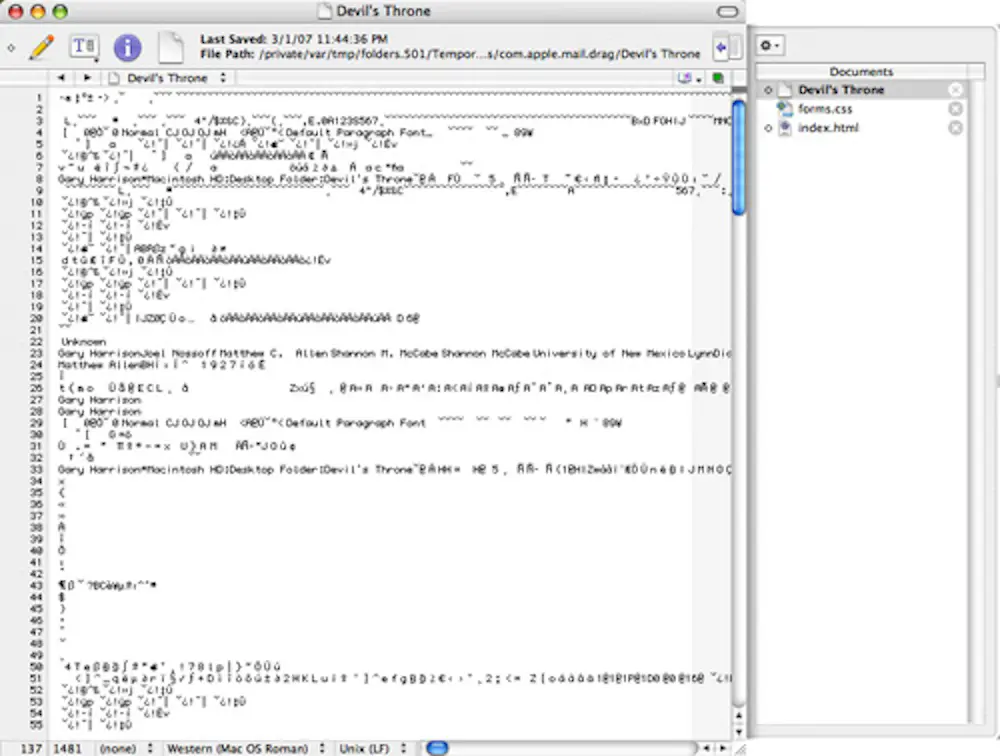Click the back navigation arrow above the editor

(x=62, y=77)
